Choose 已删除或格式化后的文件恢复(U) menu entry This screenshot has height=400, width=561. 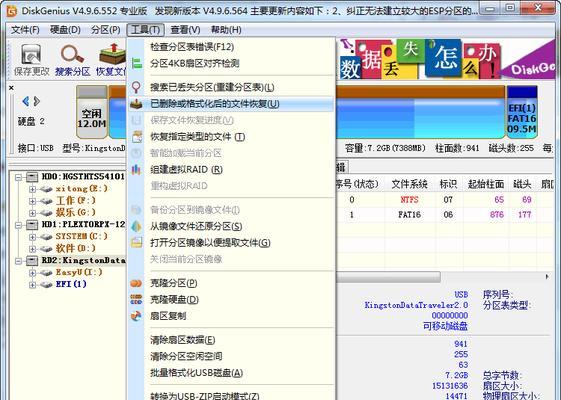231,104
